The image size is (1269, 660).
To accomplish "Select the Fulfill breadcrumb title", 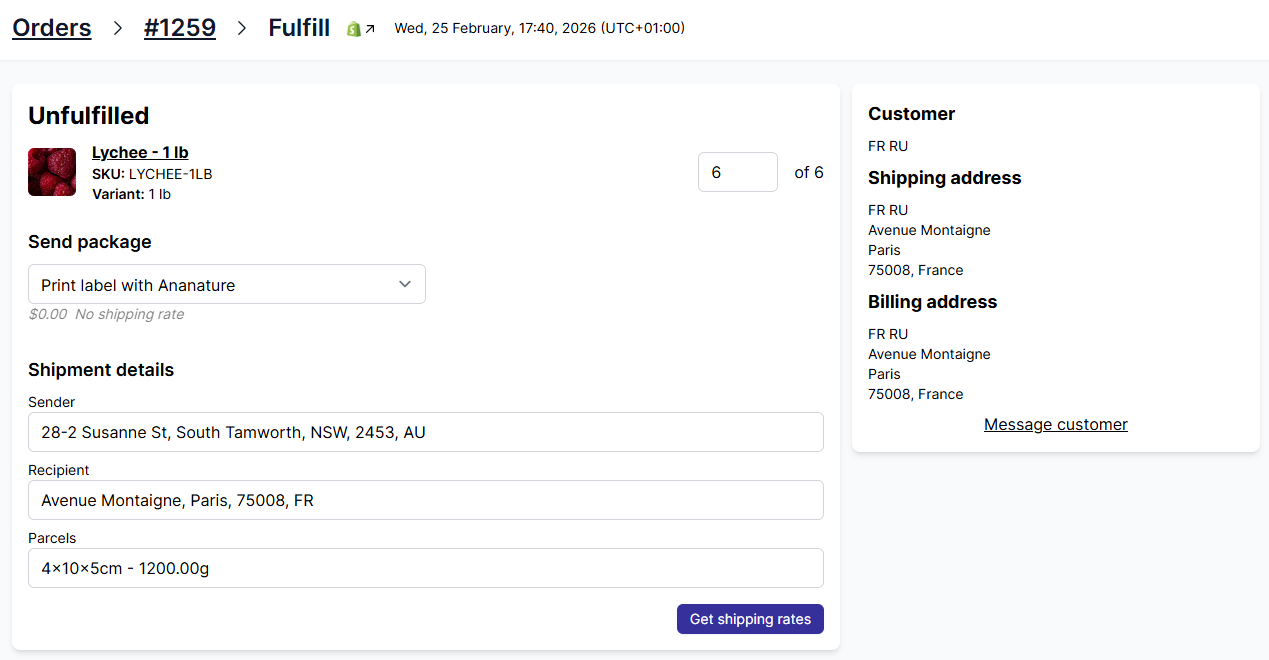I will (x=299, y=28).
